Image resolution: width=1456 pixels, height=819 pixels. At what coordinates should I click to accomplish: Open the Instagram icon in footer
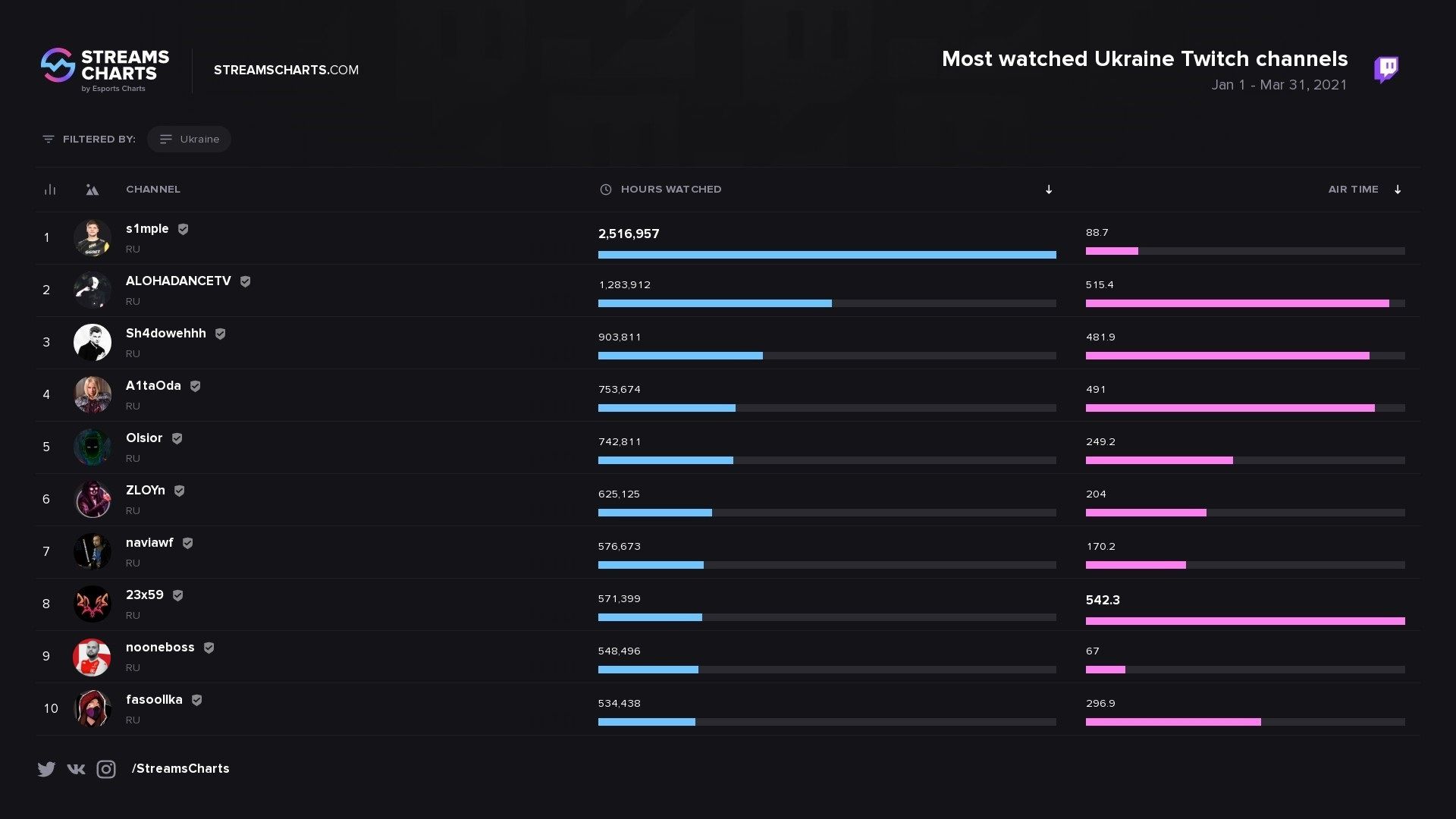tap(106, 769)
